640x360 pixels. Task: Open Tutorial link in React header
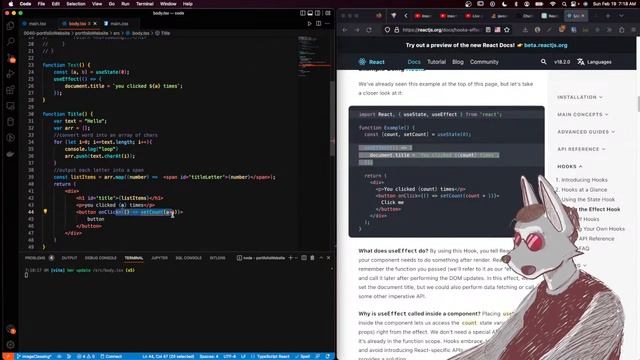(436, 62)
